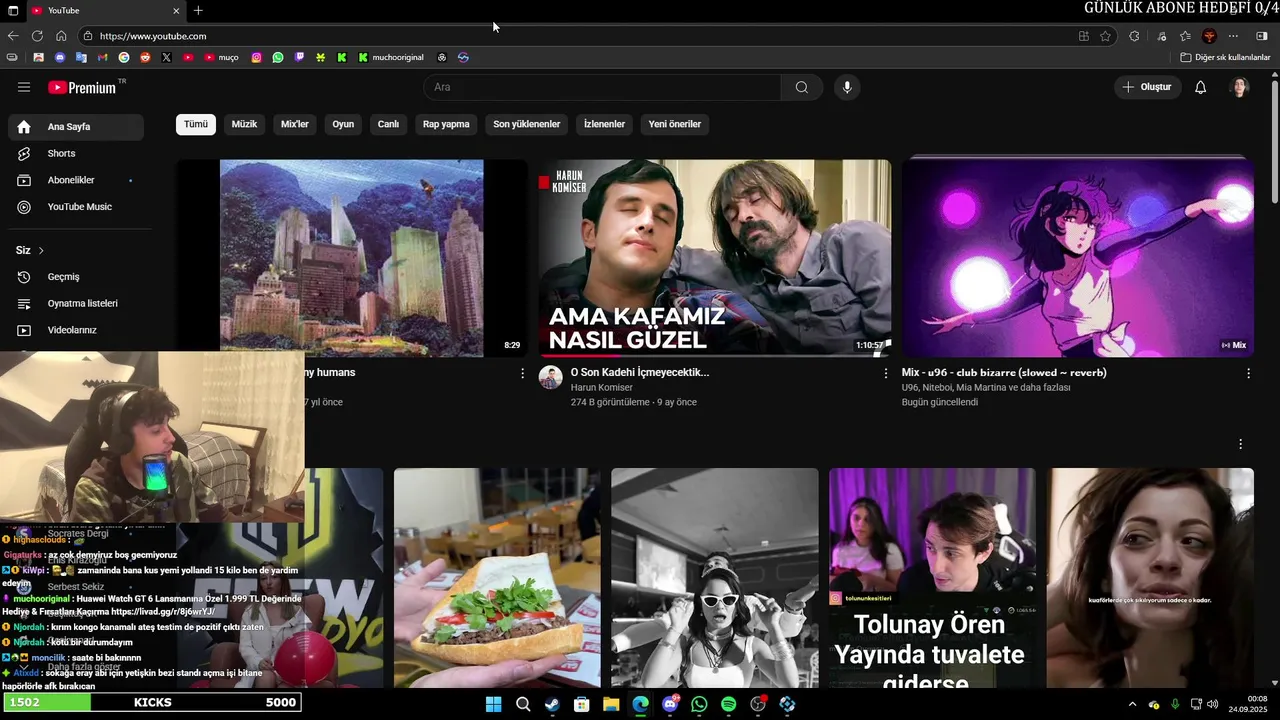Open YouTube Music in the sidebar
1280x720 pixels.
[76, 206]
